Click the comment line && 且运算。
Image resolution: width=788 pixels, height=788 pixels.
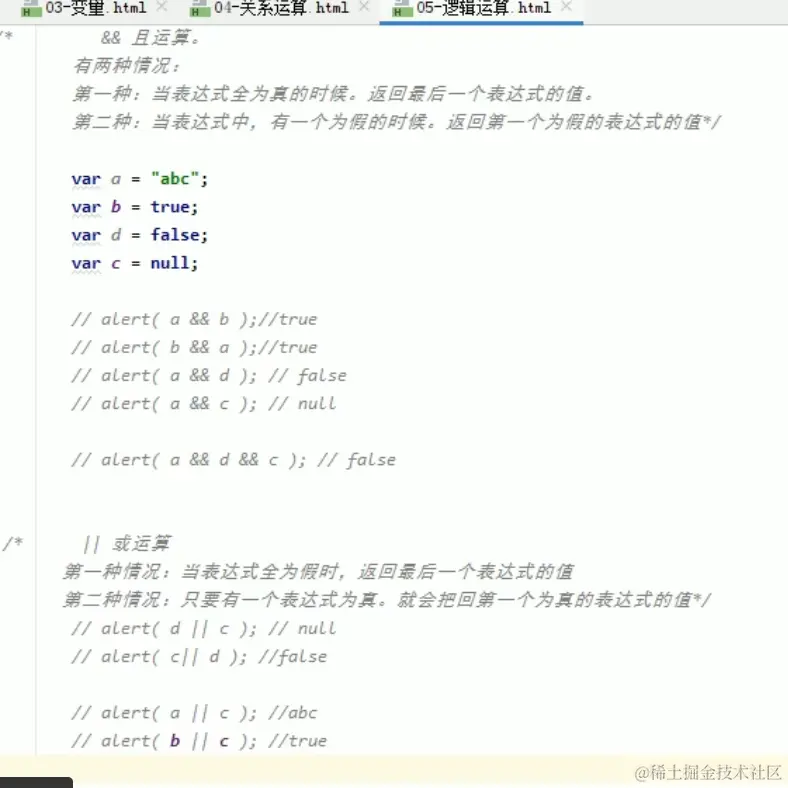(150, 38)
